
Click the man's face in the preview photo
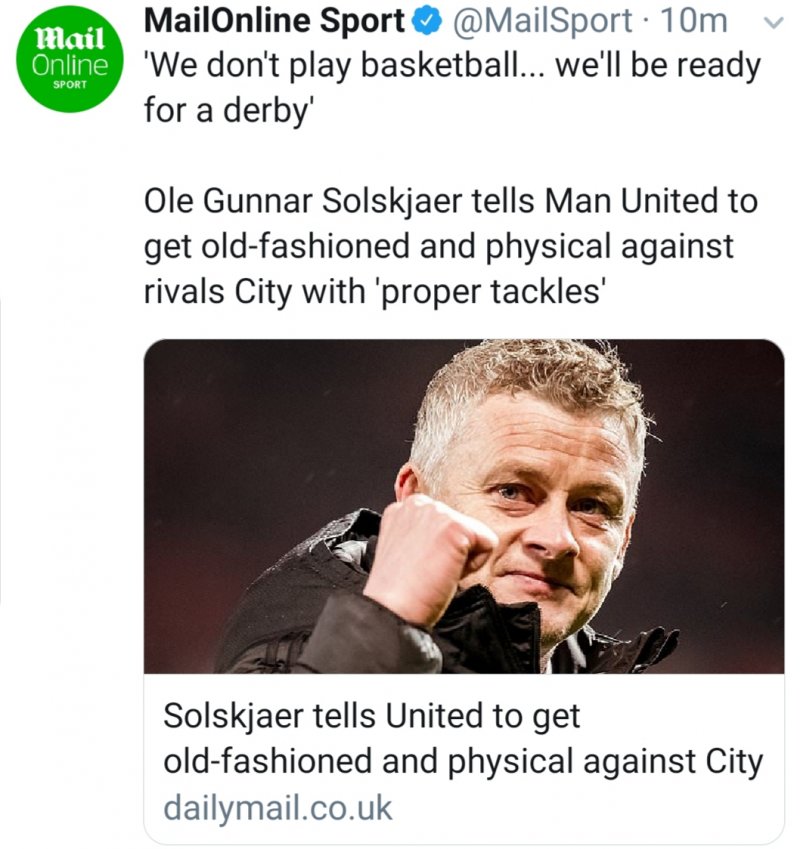(x=549, y=500)
